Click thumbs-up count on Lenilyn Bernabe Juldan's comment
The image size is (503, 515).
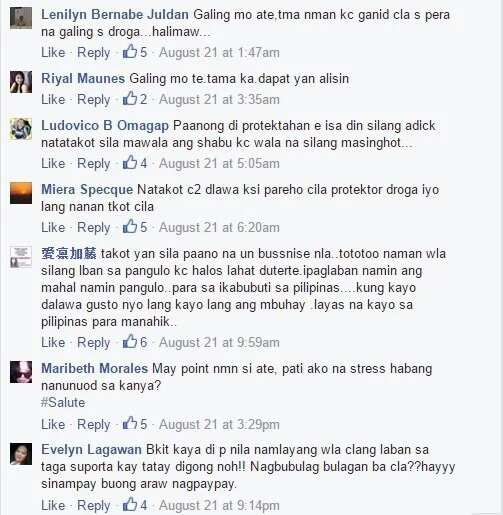pyautogui.click(x=143, y=53)
